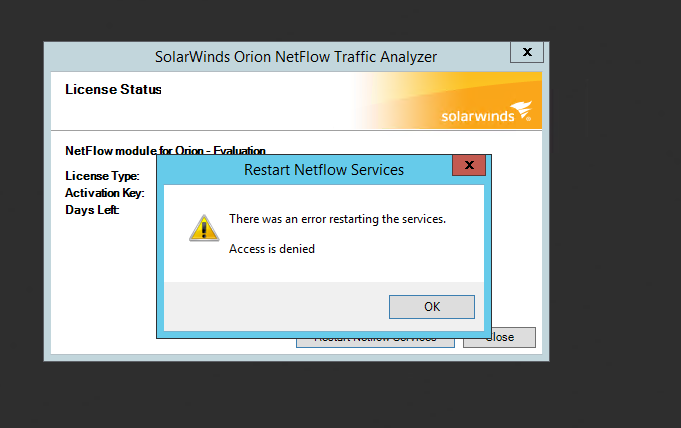
Task: Close the Restart Netflow Services error dialog
Action: (x=469, y=165)
